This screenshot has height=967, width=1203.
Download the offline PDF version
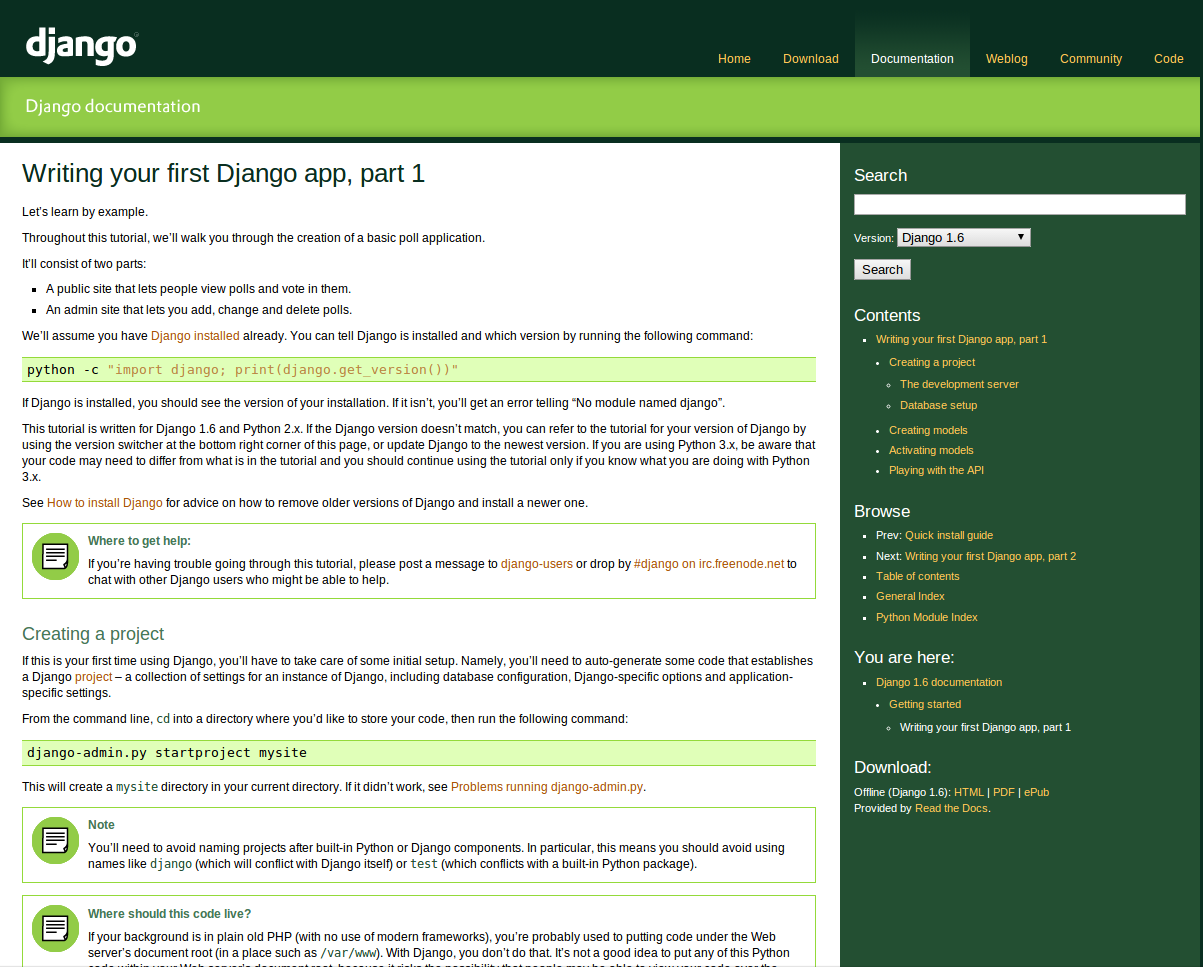pyautogui.click(x=1003, y=792)
